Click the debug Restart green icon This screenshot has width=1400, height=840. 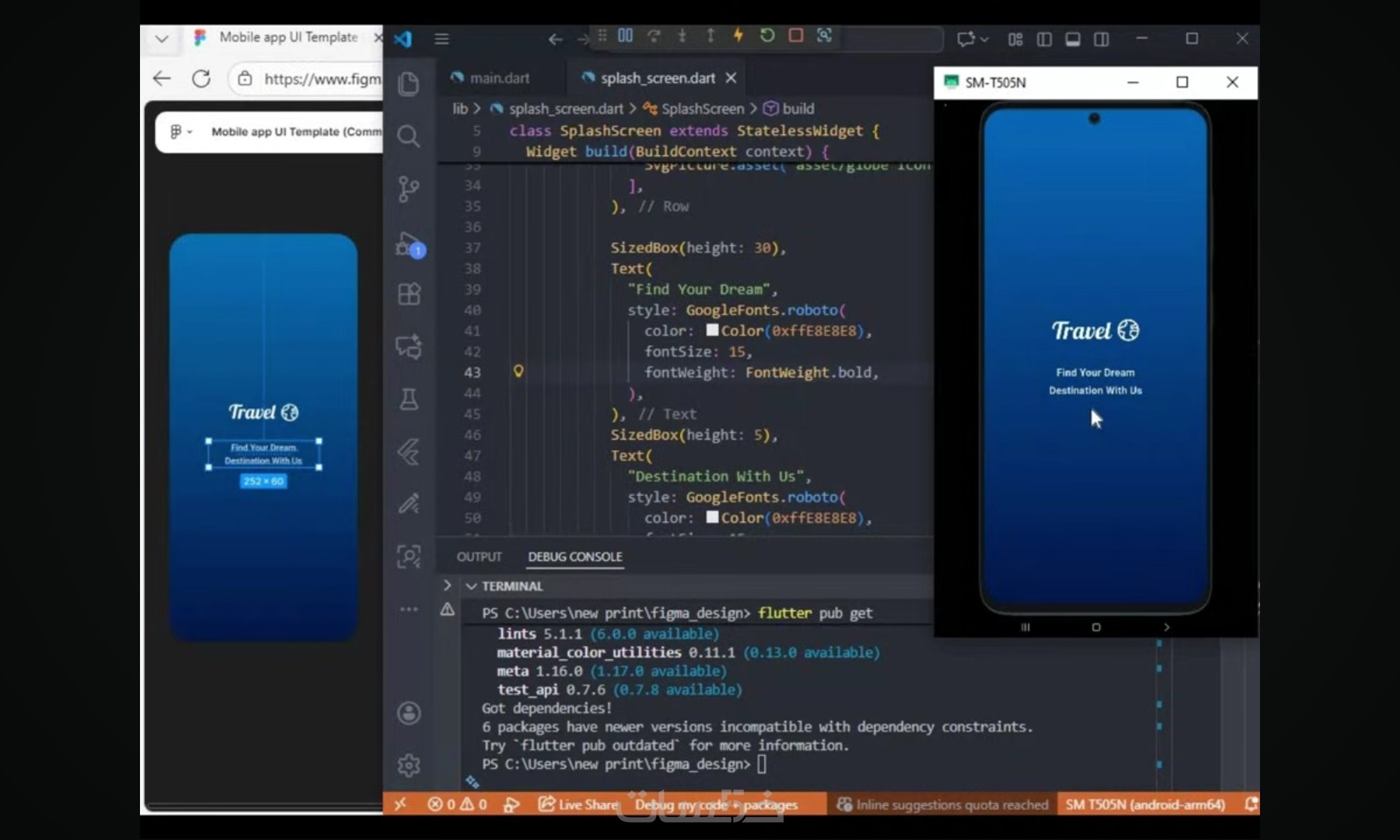[x=767, y=35]
